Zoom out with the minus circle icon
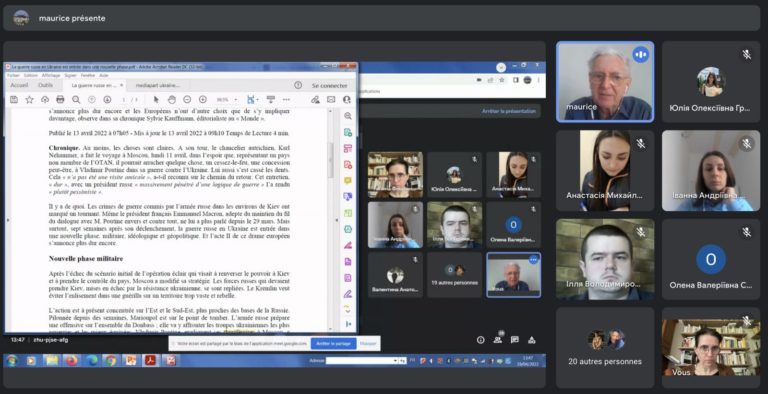This screenshot has height=394, width=768. pos(187,99)
